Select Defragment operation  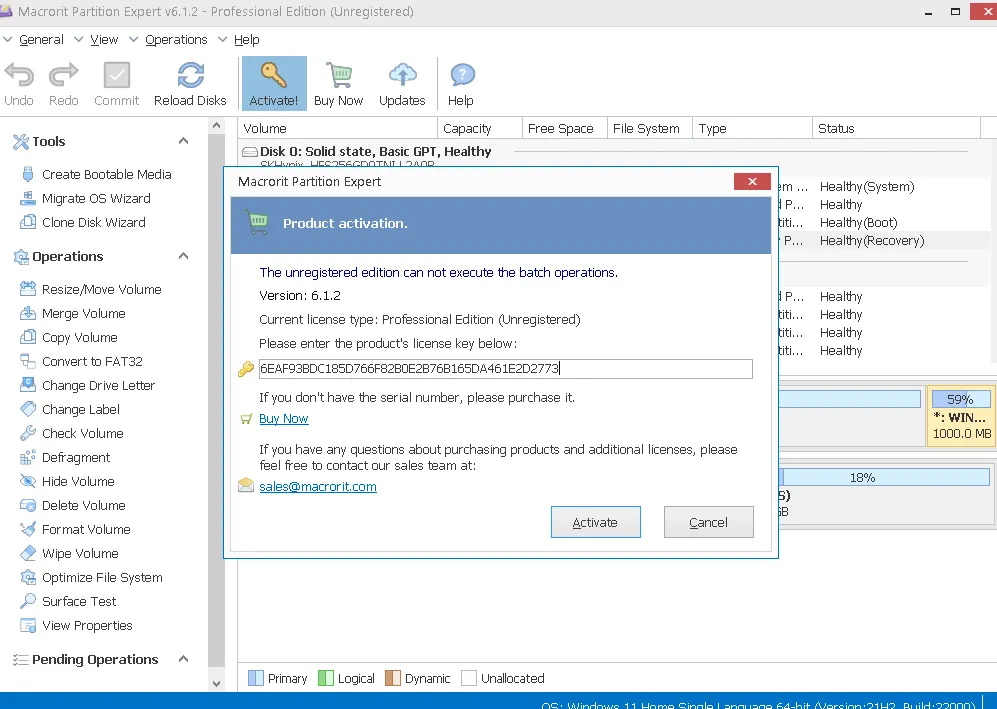65,457
